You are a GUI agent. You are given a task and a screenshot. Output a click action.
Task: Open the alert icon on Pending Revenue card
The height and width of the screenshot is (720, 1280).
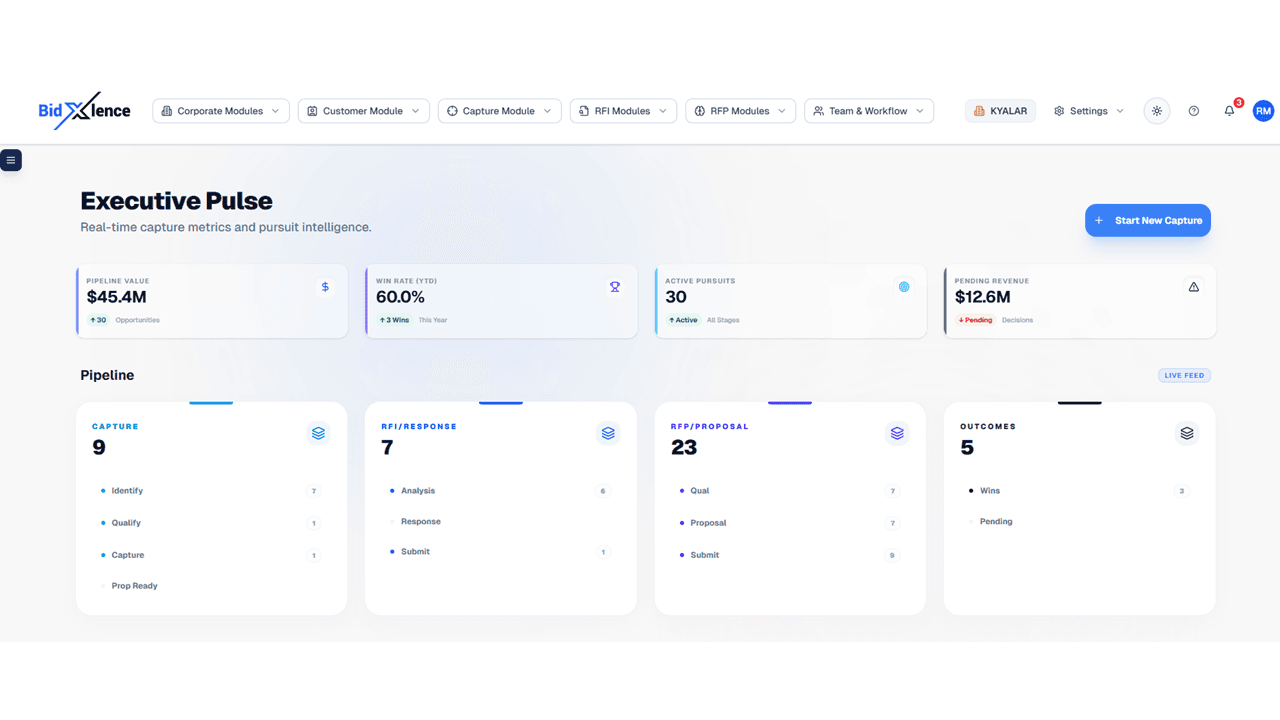pyautogui.click(x=1193, y=287)
